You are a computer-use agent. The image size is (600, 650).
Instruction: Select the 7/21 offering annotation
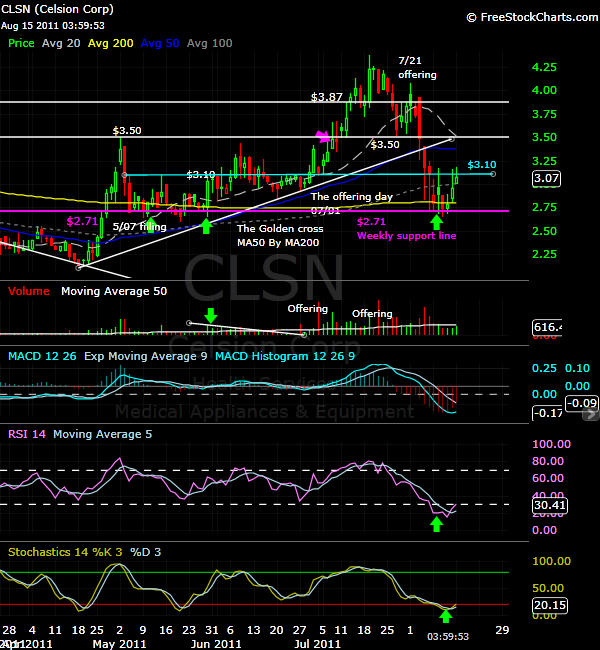(x=417, y=68)
